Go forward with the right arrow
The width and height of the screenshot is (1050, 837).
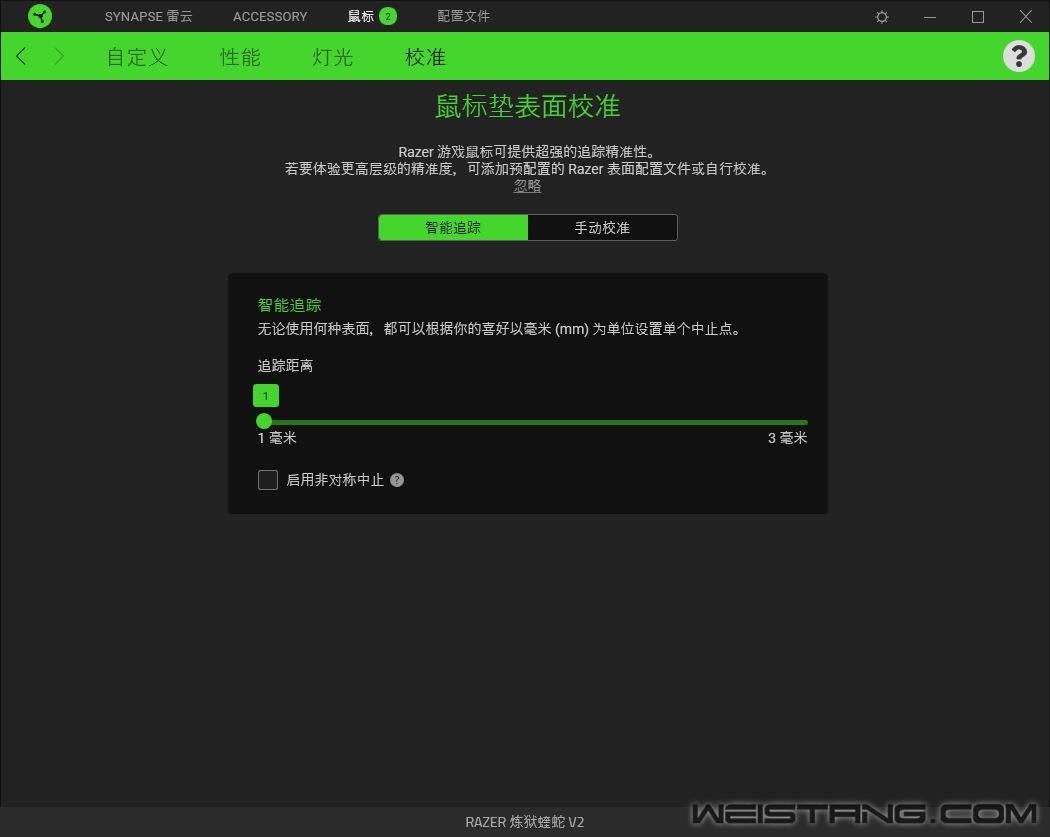(59, 56)
